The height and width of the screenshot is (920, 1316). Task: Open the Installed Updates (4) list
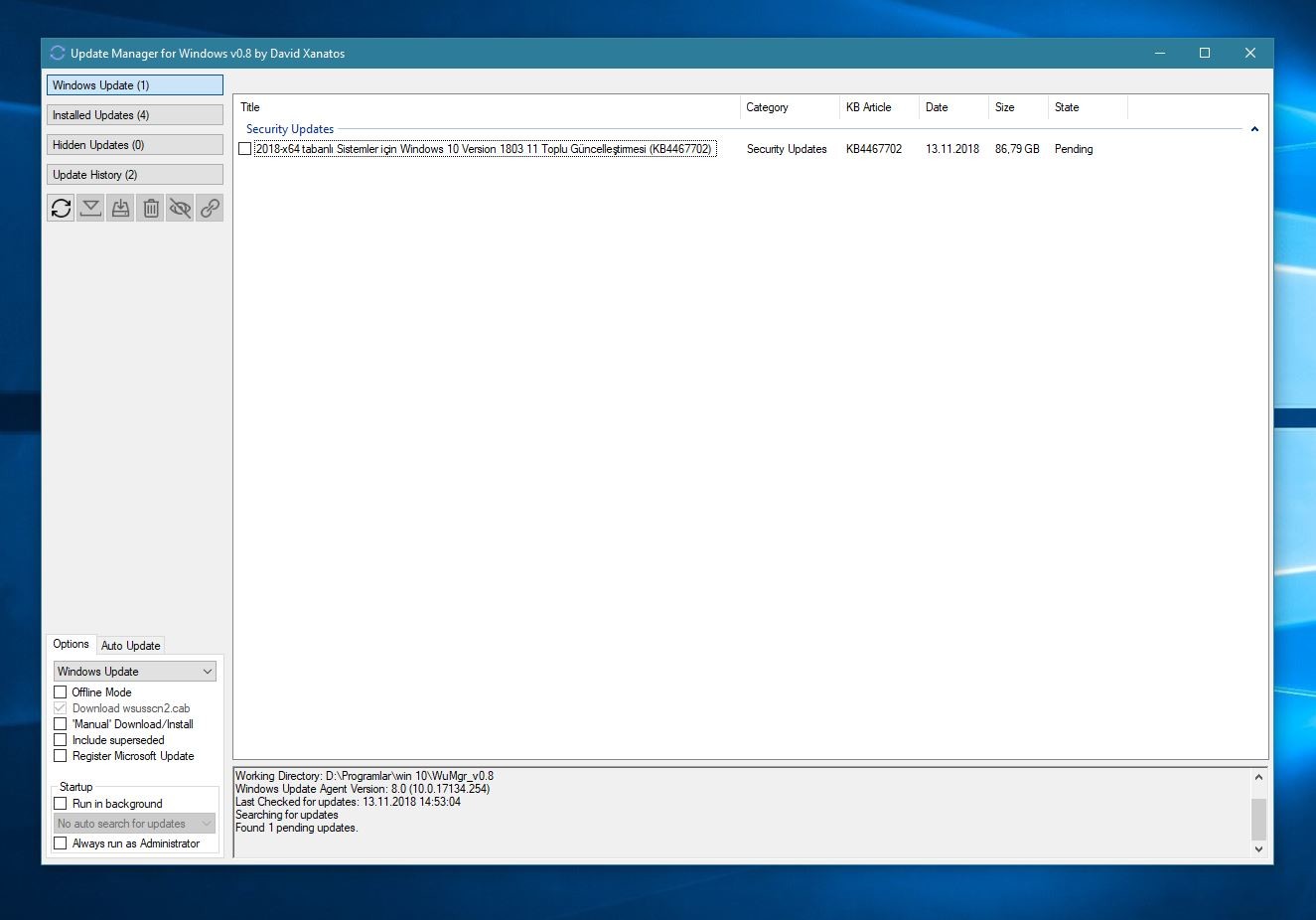point(135,115)
